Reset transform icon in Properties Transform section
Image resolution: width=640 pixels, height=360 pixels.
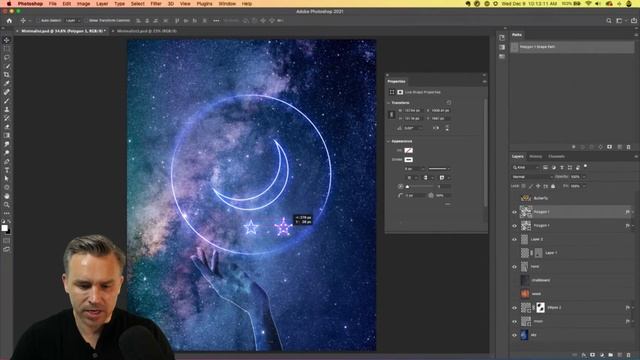(449, 102)
